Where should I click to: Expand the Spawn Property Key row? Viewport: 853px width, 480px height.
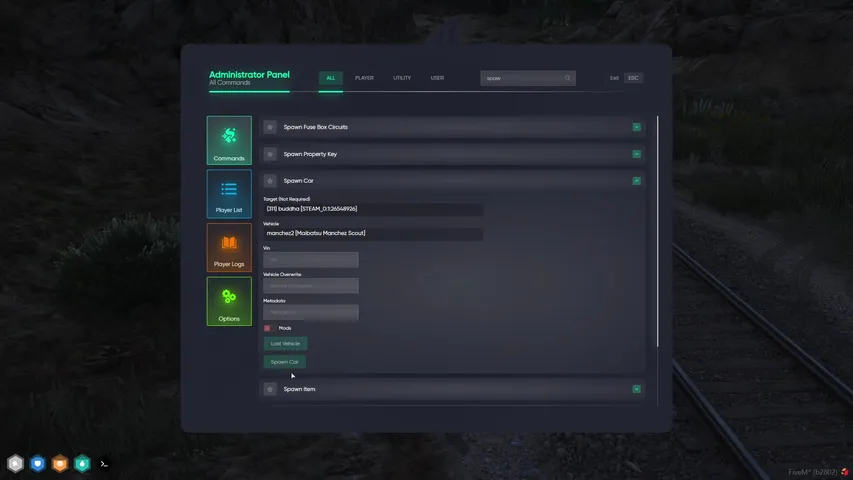pos(636,154)
